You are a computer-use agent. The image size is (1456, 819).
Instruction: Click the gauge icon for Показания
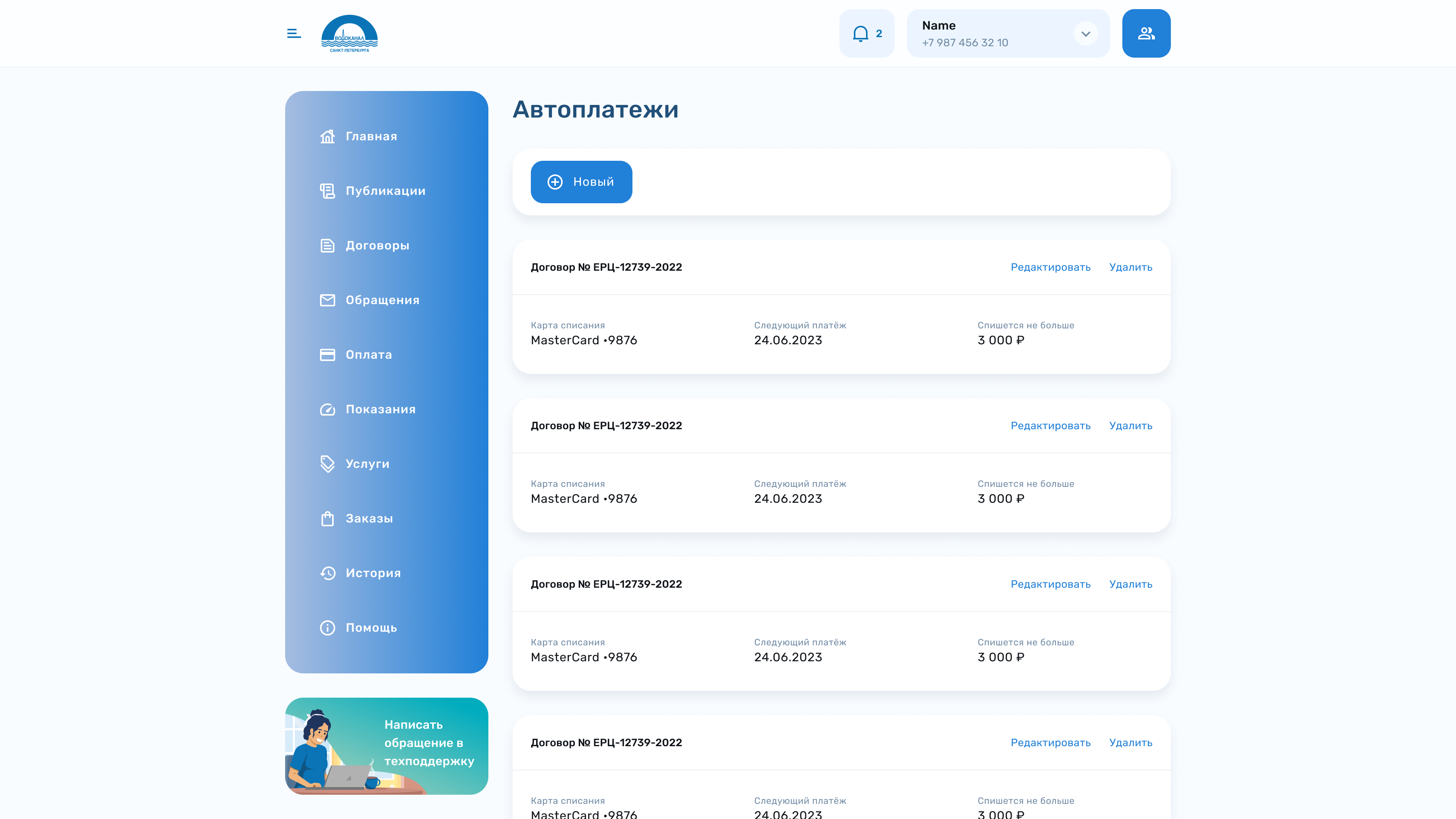(x=327, y=409)
